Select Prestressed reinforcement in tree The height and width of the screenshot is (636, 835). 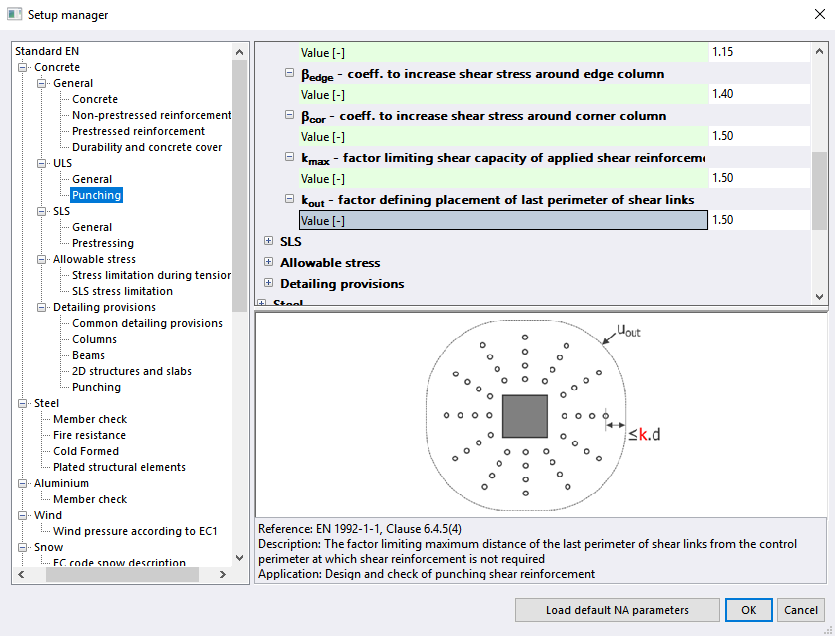pyautogui.click(x=138, y=131)
